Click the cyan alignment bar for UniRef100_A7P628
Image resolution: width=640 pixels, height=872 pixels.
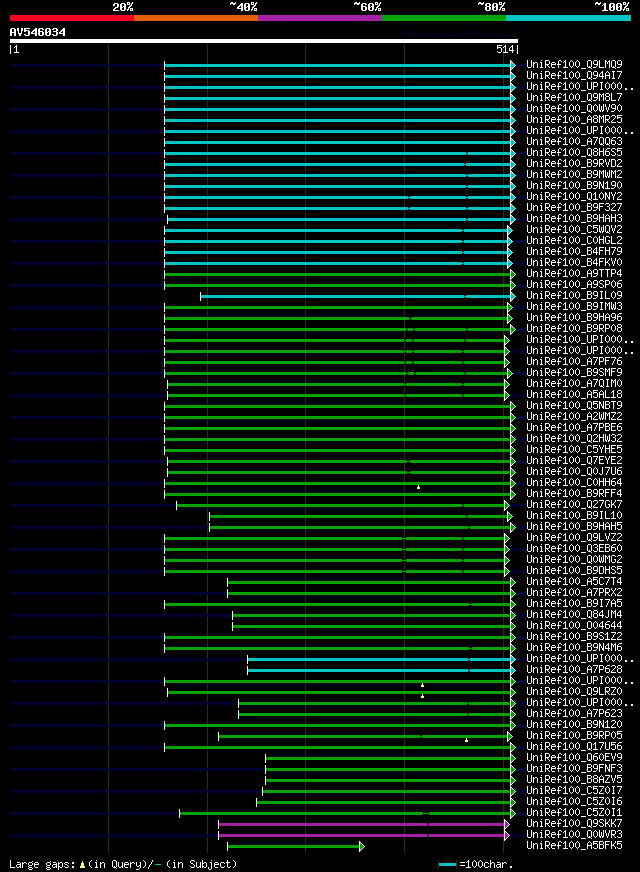coord(381,671)
